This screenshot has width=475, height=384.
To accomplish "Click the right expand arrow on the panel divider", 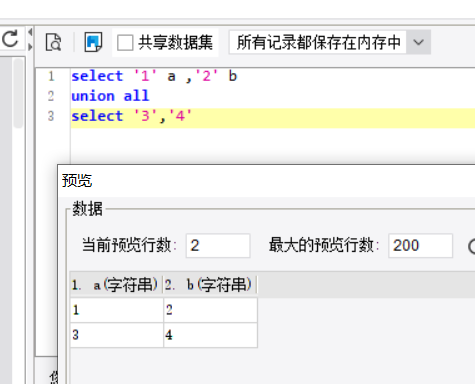I will (30, 47).
